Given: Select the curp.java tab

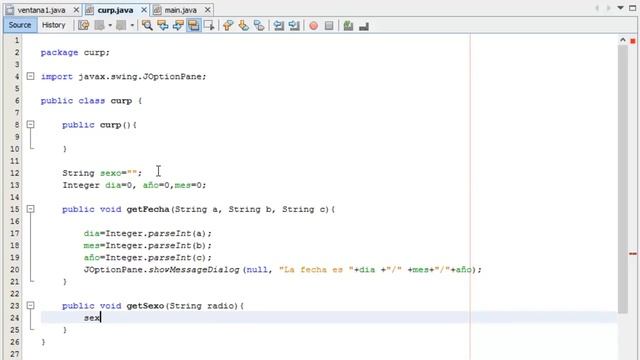Looking at the screenshot, I should (x=115, y=10).
